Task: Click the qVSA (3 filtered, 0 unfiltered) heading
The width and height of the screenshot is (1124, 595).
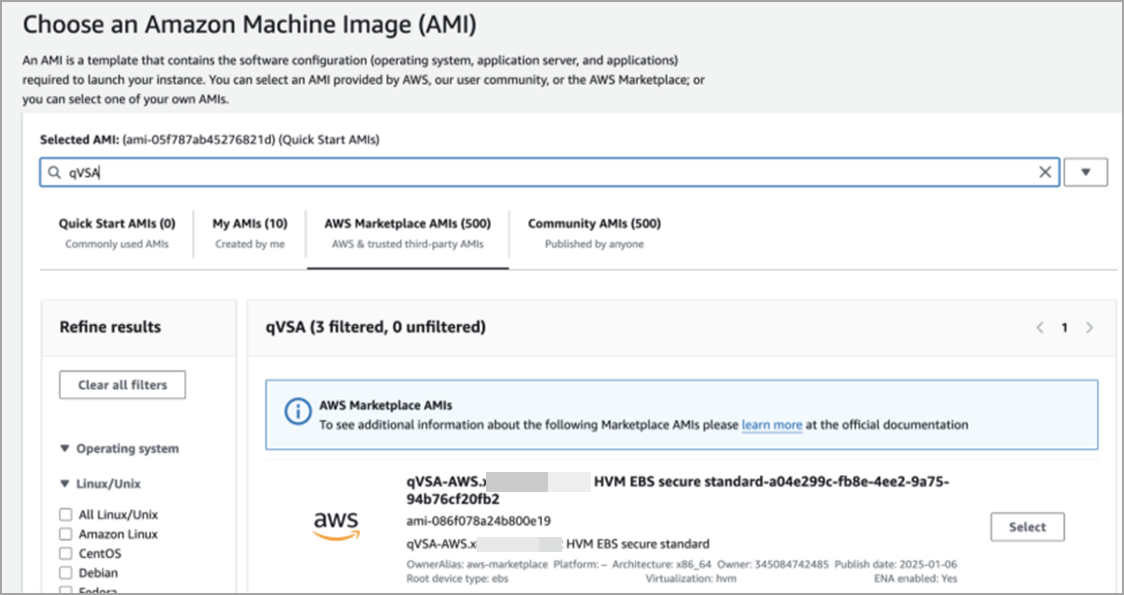Action: point(376,328)
